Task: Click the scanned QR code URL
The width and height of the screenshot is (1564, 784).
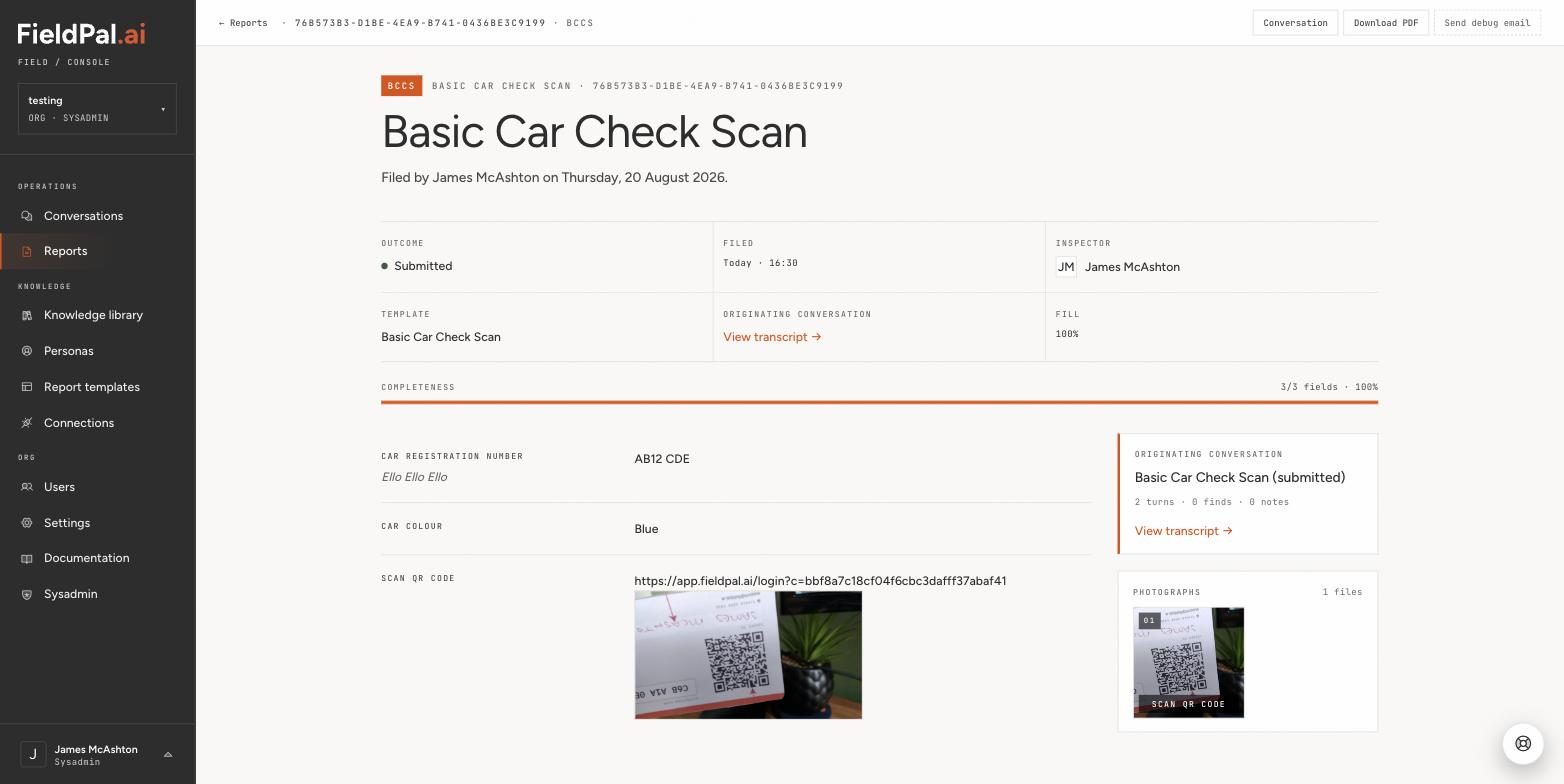Action: [x=820, y=581]
